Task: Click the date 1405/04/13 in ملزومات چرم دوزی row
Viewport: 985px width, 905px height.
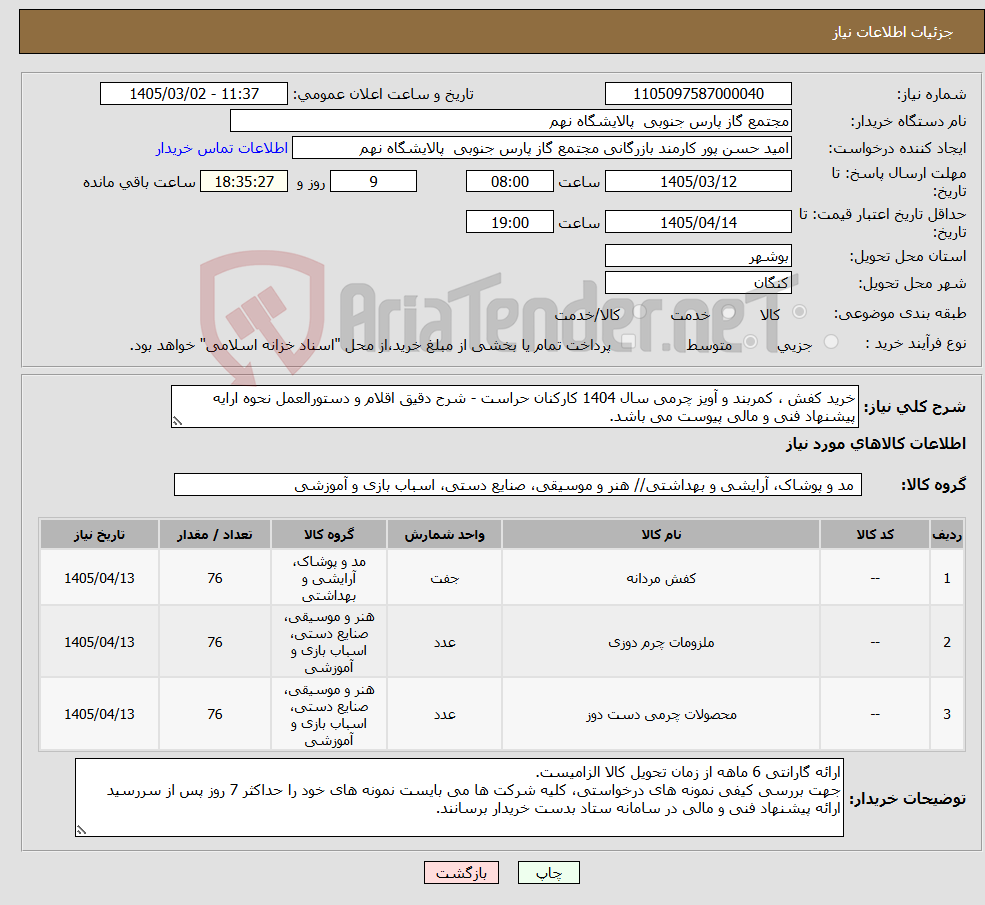Action: [x=99, y=642]
